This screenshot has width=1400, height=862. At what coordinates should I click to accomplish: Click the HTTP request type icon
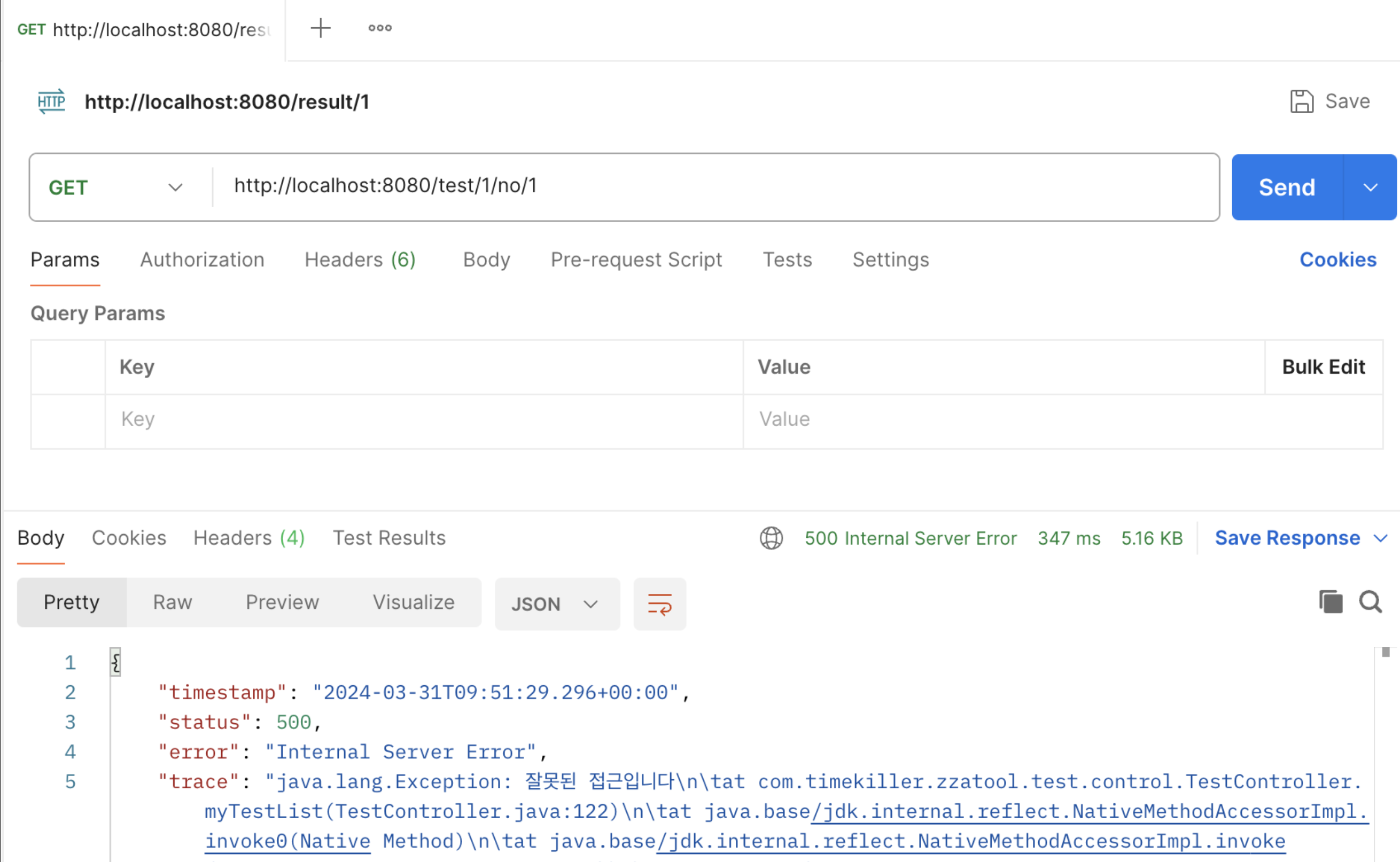click(51, 101)
